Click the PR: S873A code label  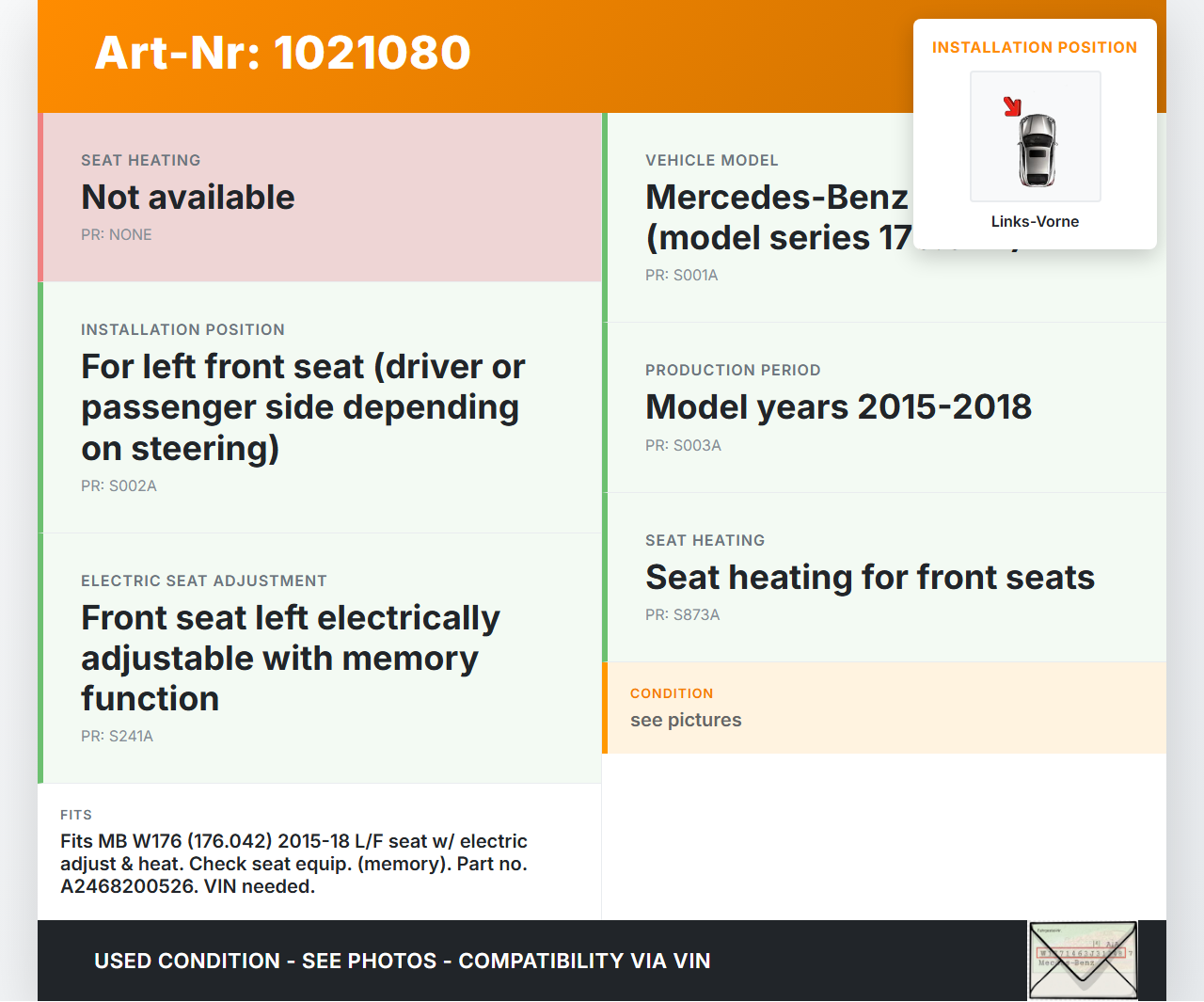coord(682,615)
